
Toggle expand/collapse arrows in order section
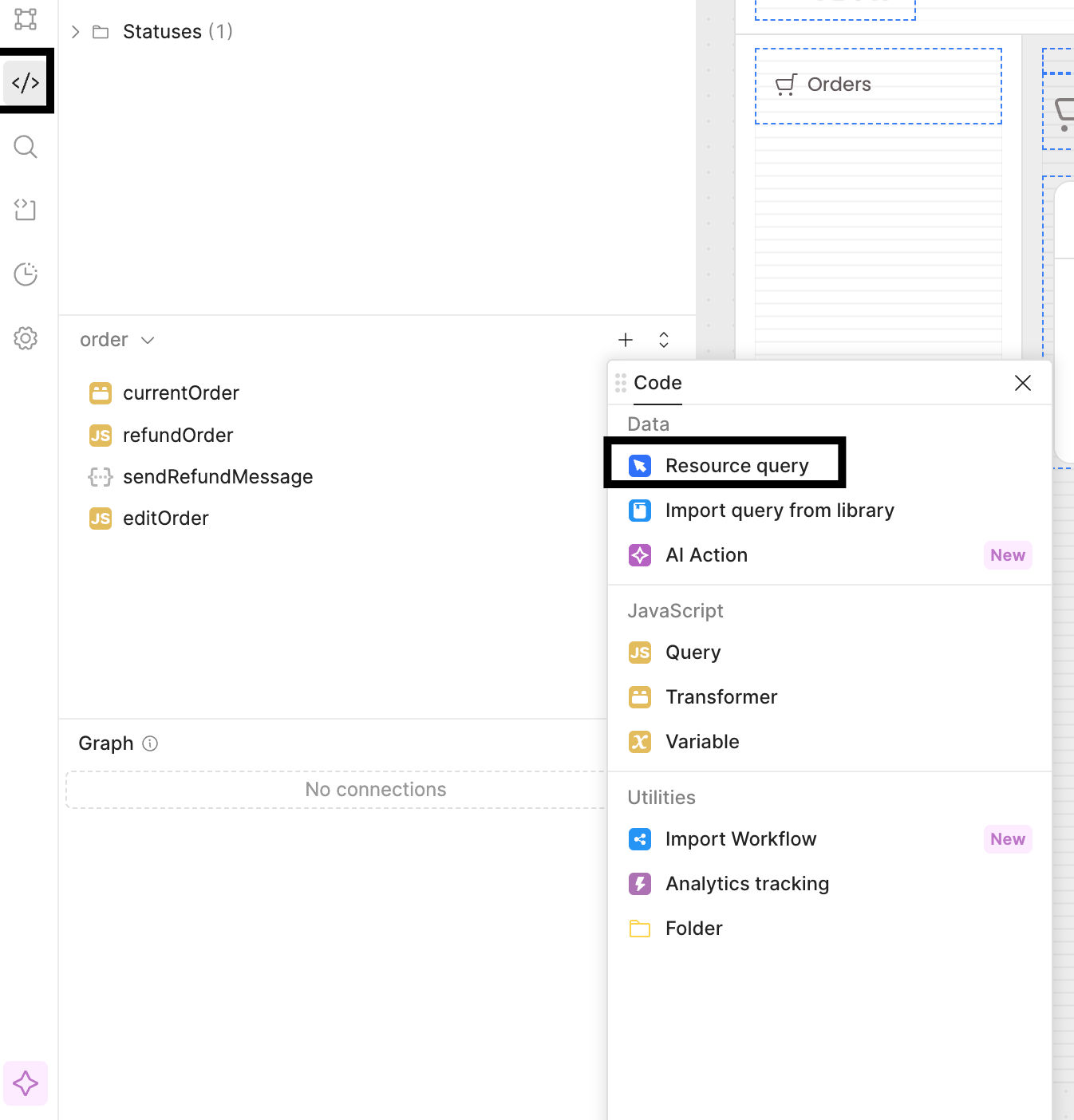664,340
